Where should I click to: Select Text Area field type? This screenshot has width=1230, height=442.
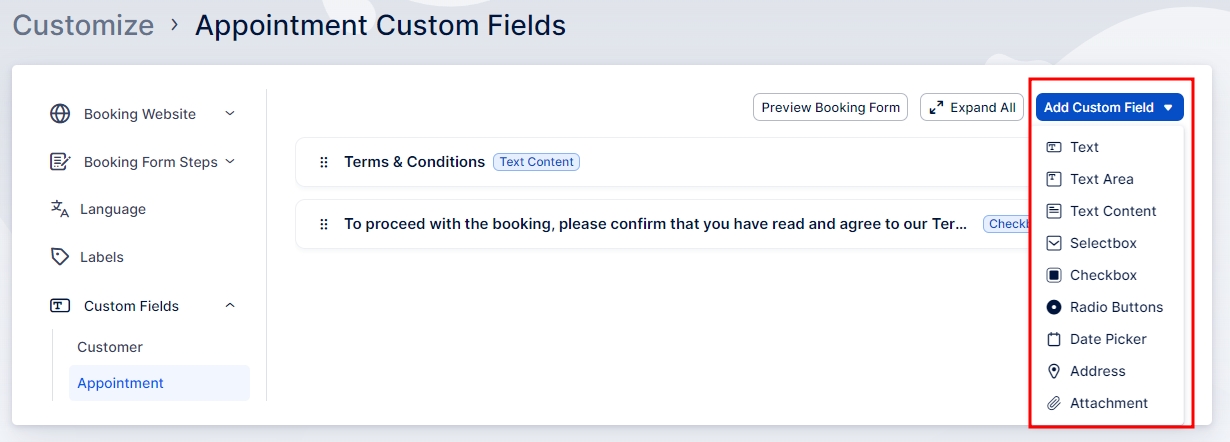(1101, 179)
